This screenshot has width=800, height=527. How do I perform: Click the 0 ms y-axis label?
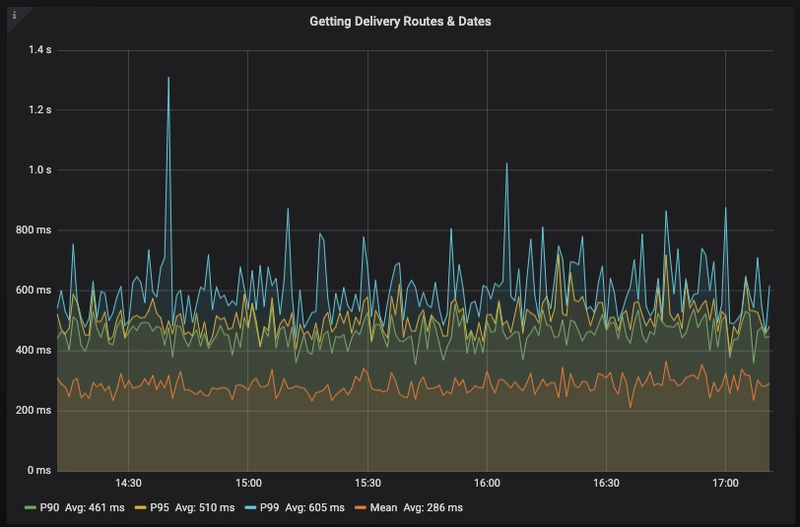(36, 470)
